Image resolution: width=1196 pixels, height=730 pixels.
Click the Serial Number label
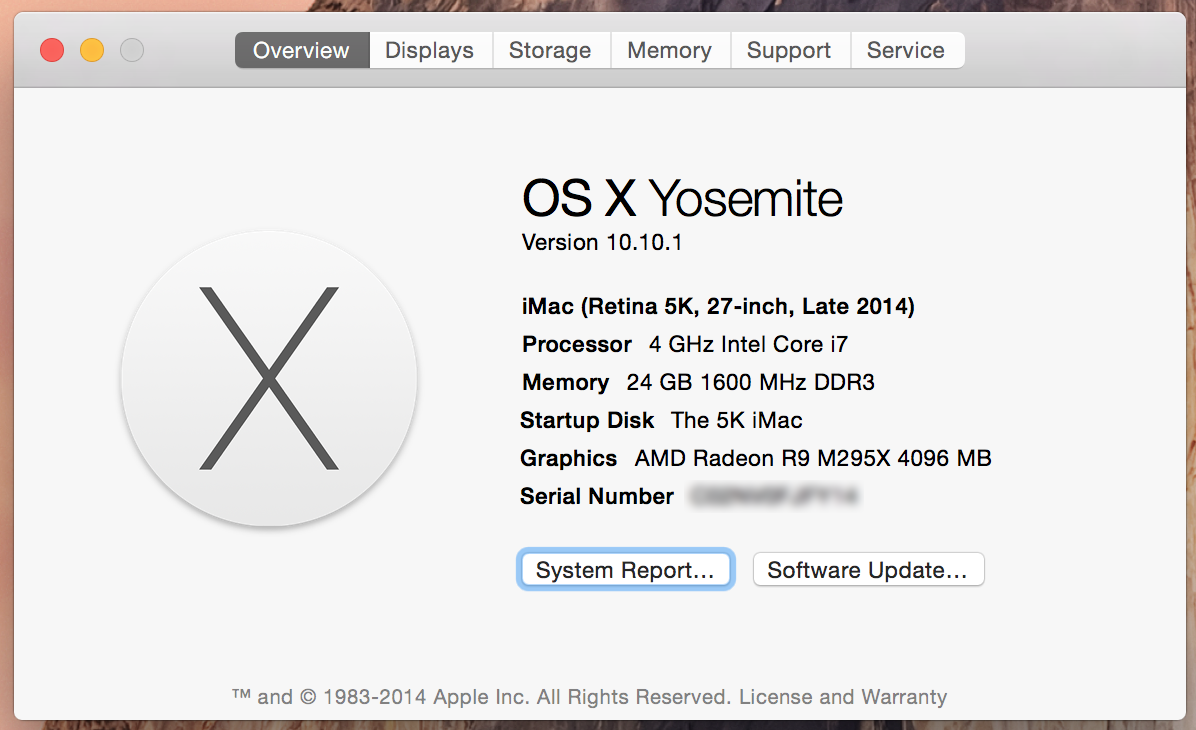coord(596,497)
